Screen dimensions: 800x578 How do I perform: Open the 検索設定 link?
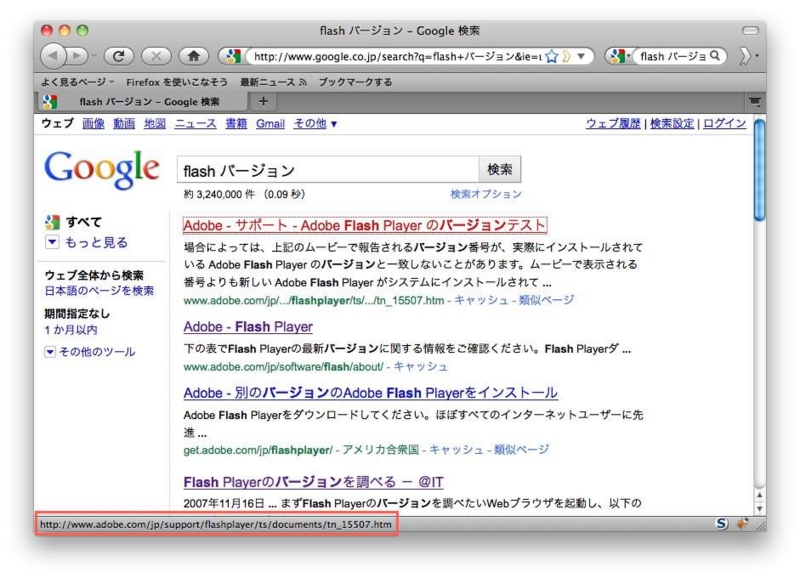click(x=672, y=123)
